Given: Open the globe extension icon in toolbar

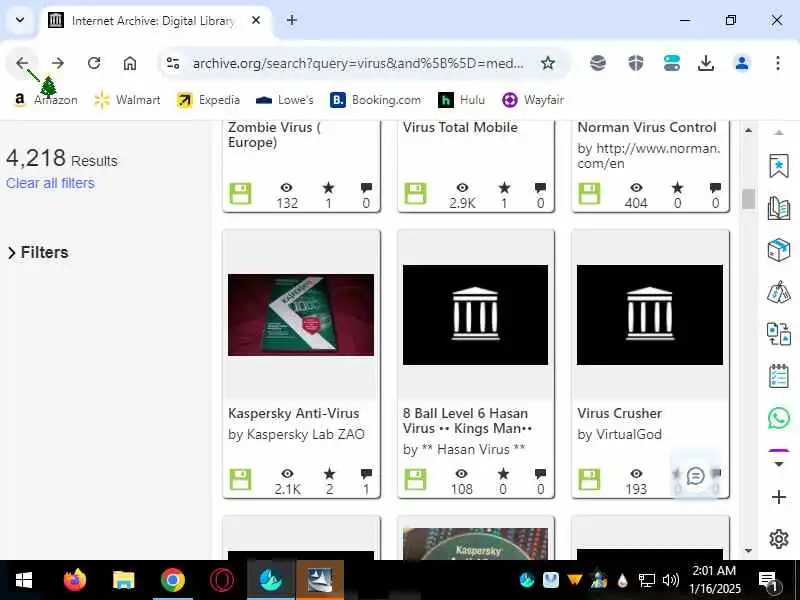Looking at the screenshot, I should click(598, 63).
